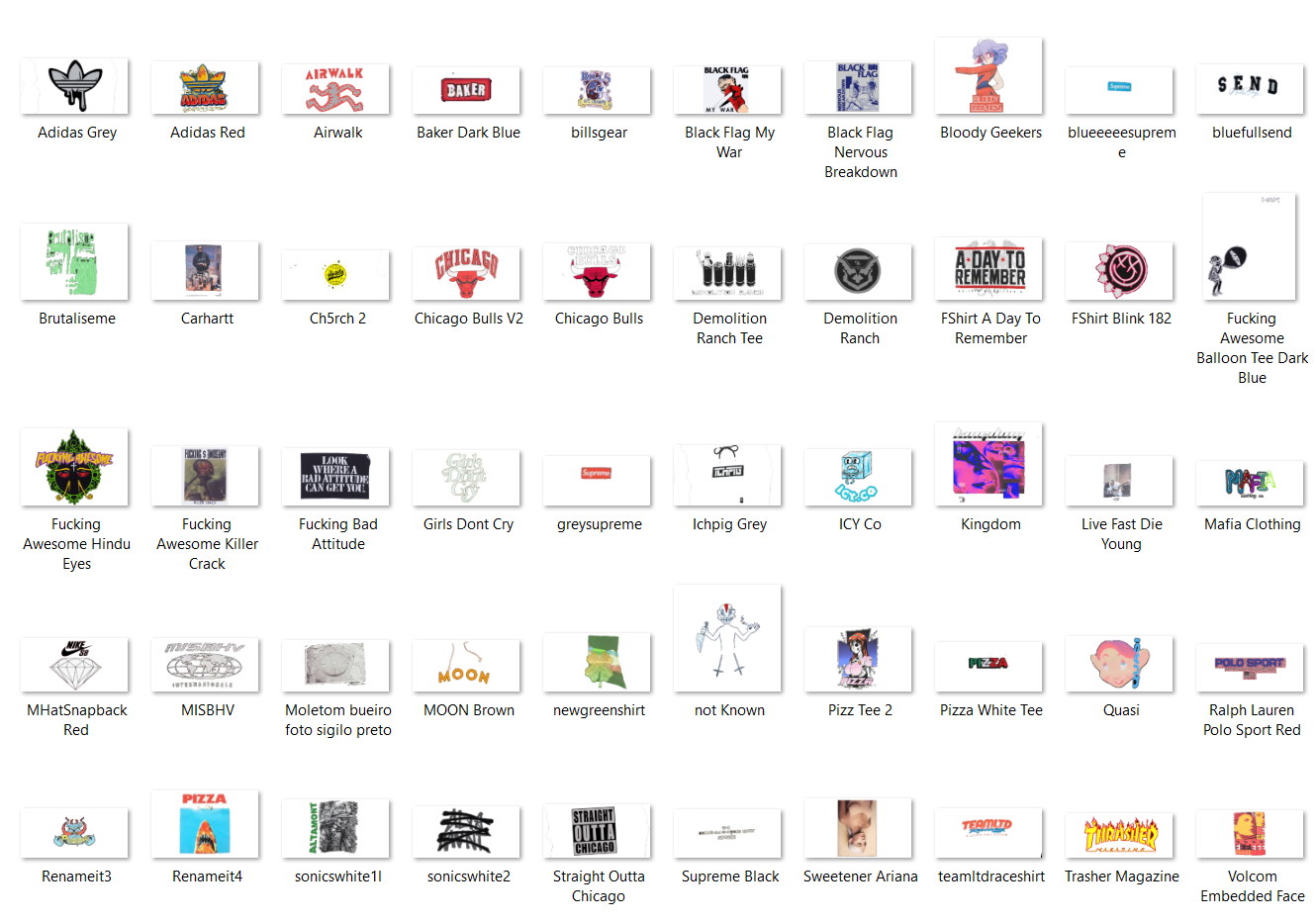Select FShirt A Day To Remember file
The image size is (1316, 923).
tap(988, 269)
